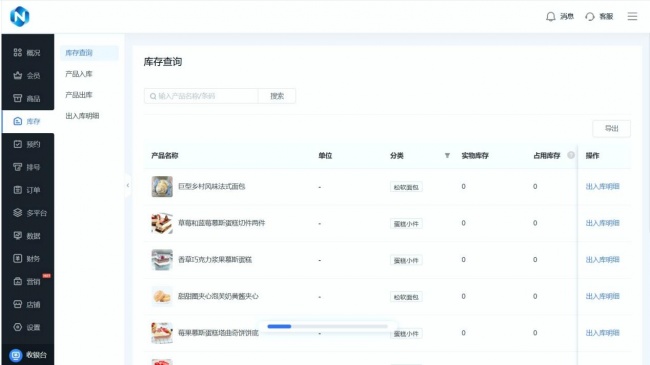Select the 商品 products sidebar icon

[17, 98]
